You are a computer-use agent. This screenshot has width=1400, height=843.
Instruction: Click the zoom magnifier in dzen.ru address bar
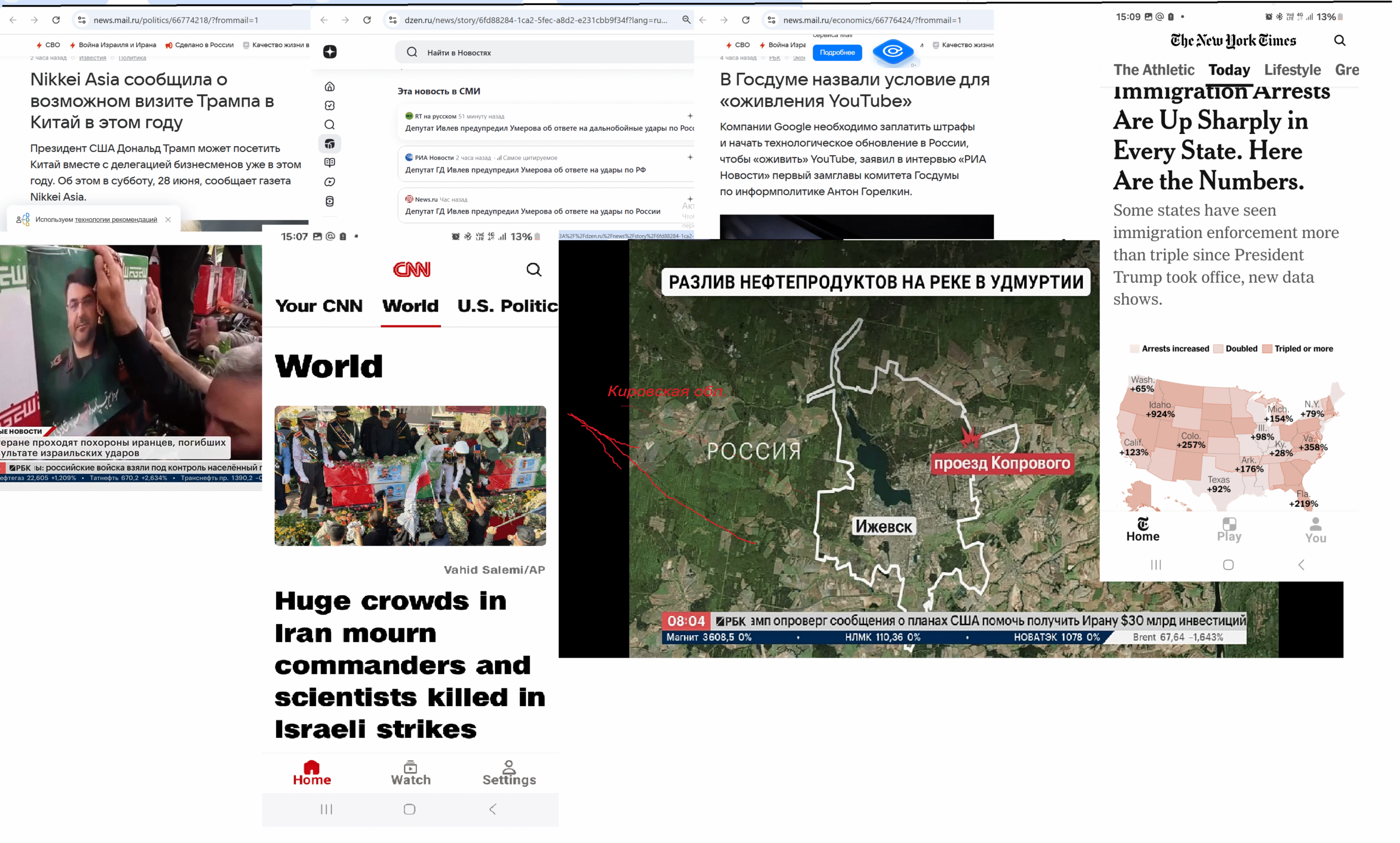[x=686, y=20]
